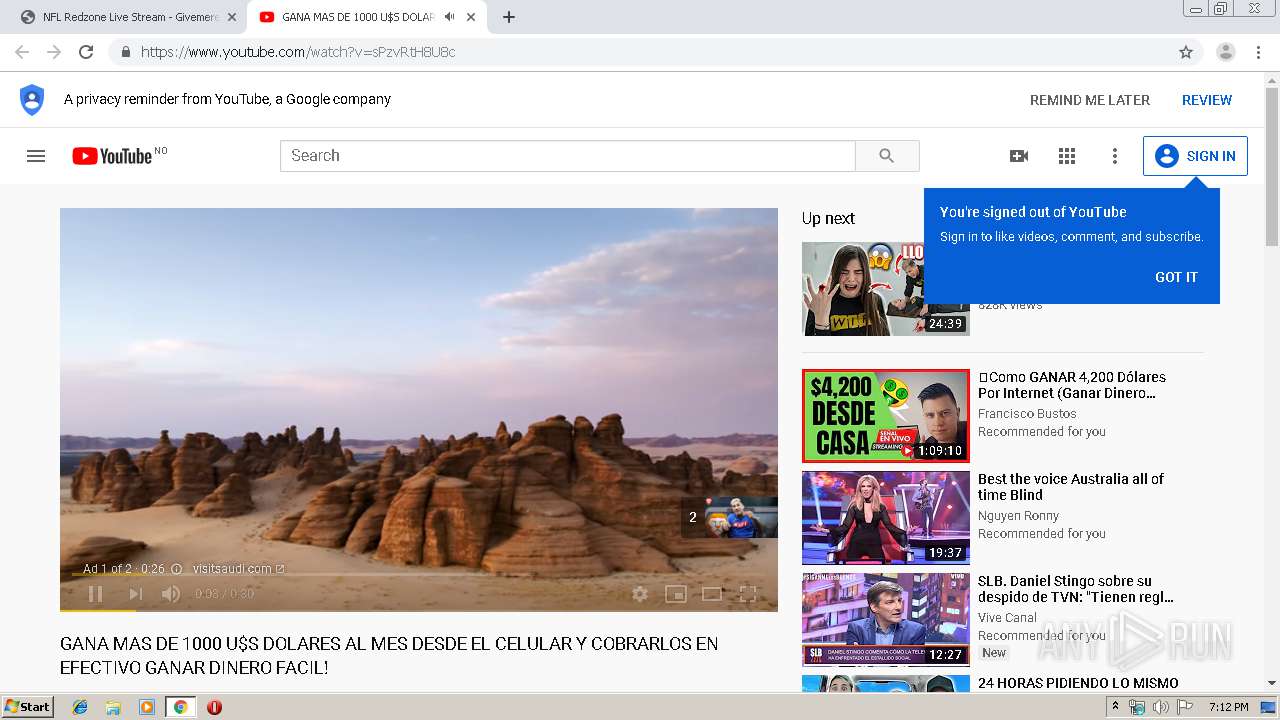1280x720 pixels.
Task: Launch Internet Explorer from taskbar
Action: [80, 707]
